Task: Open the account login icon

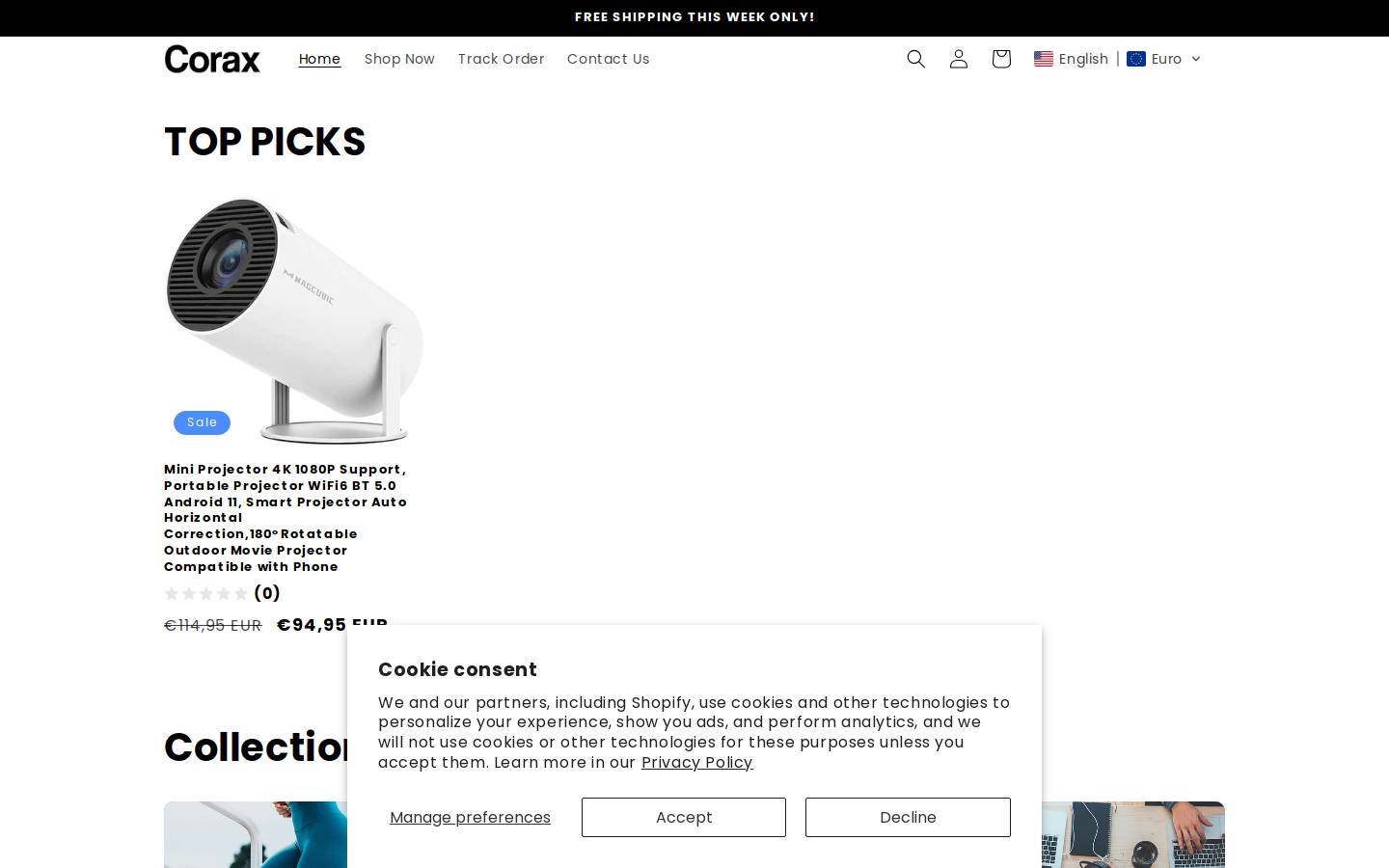Action: [x=958, y=59]
